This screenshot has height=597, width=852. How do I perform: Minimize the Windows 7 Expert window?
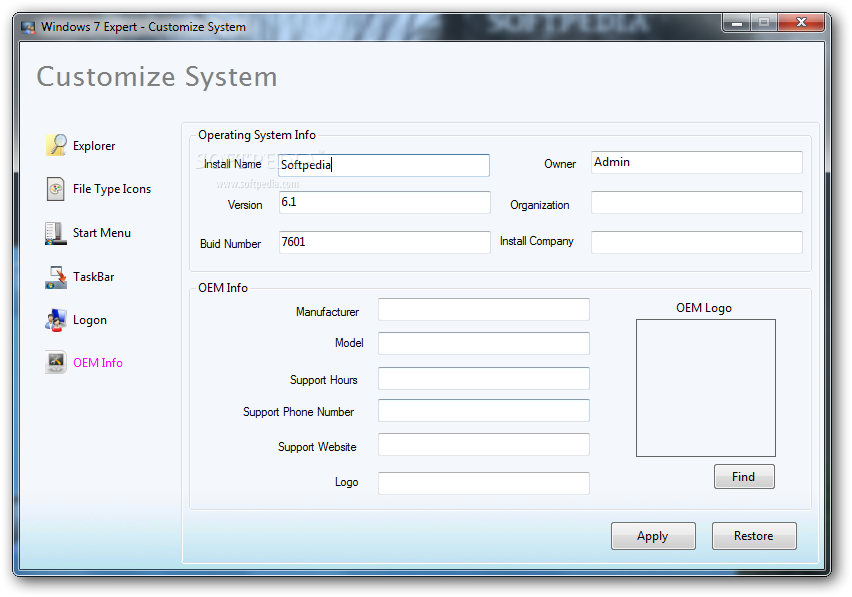(737, 23)
